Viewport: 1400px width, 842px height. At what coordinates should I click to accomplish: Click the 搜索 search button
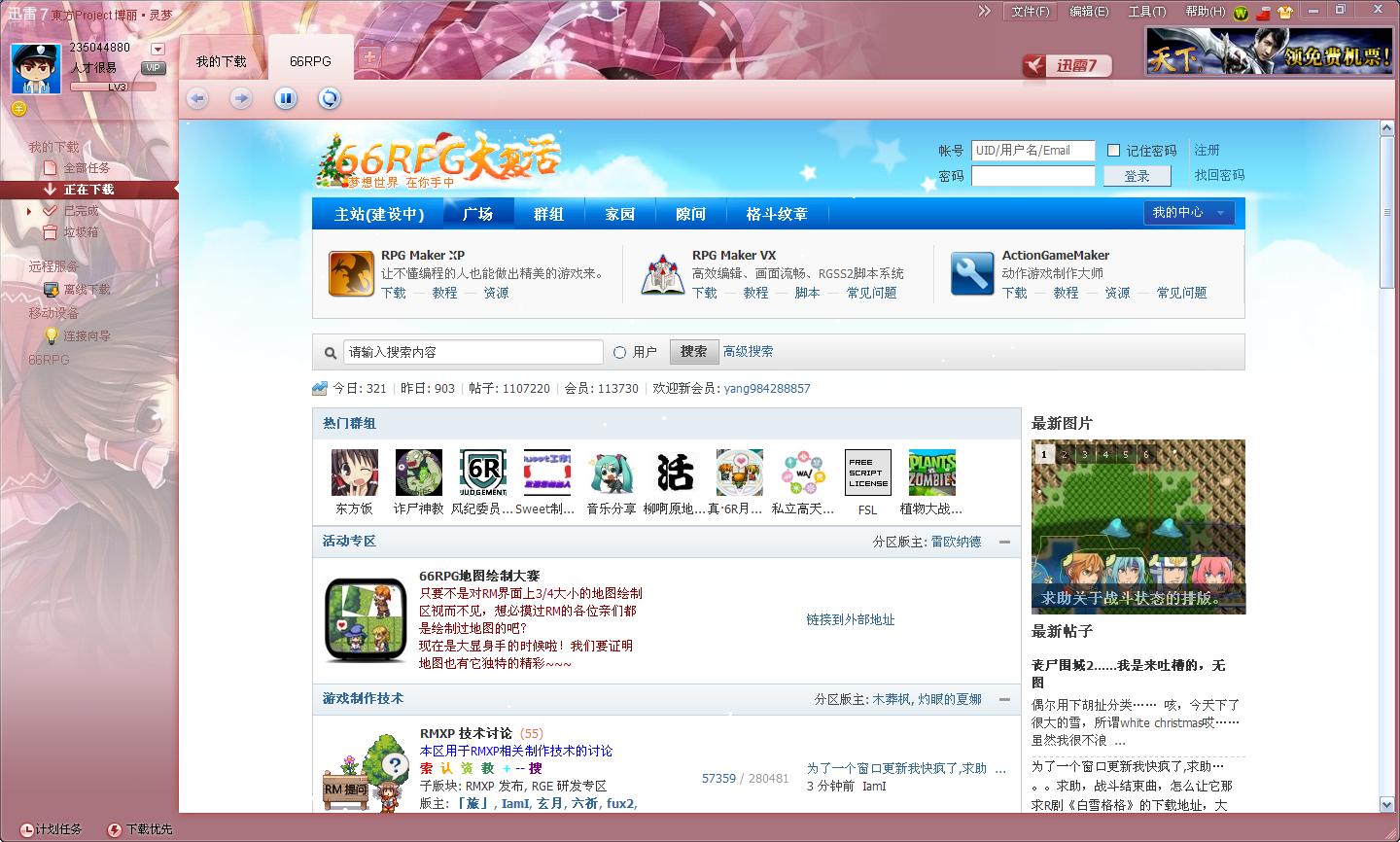[693, 352]
